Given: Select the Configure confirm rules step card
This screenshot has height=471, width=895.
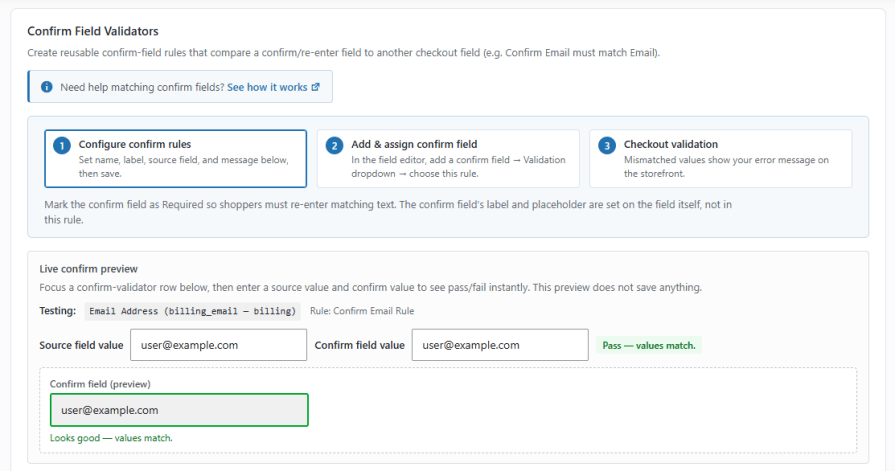Looking at the screenshot, I should pos(176,159).
